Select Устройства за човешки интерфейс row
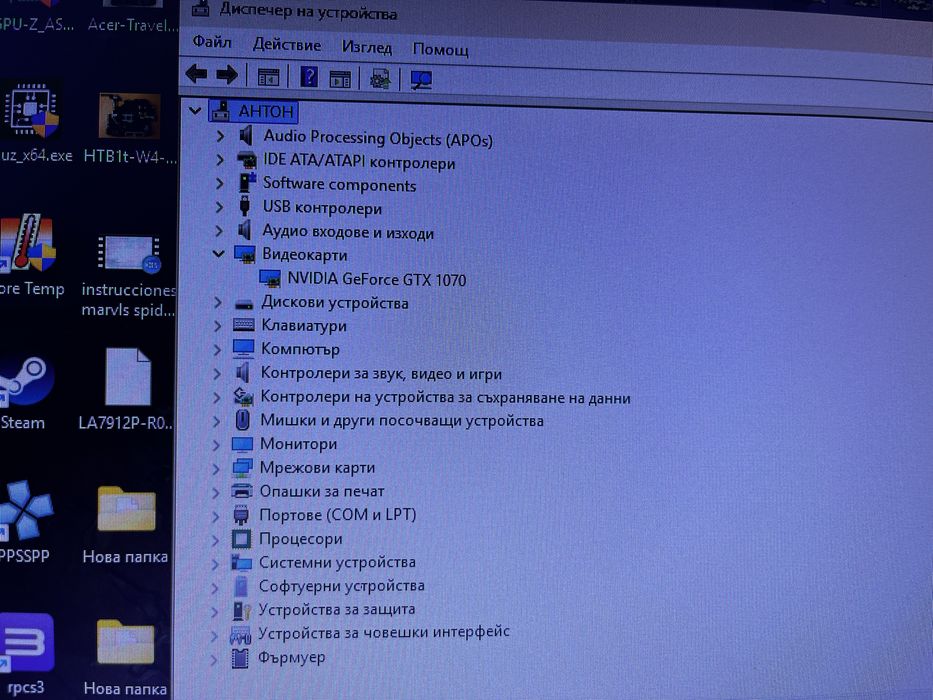The image size is (933, 700). (x=384, y=632)
